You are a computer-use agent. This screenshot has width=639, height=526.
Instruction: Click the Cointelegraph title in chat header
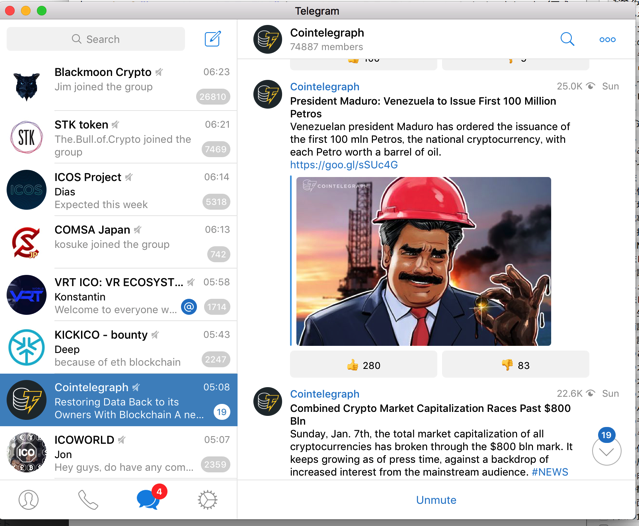click(327, 33)
